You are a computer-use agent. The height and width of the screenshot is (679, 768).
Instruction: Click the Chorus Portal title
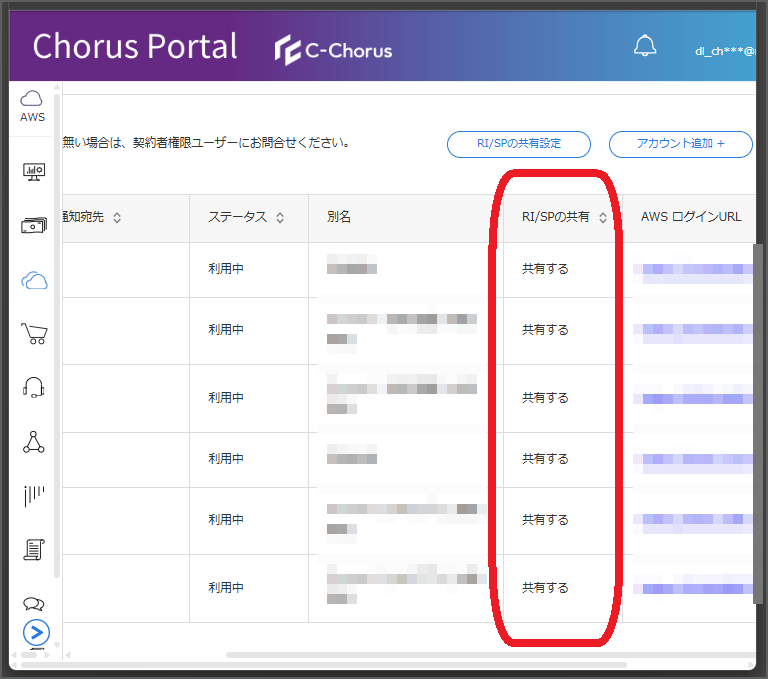pos(135,47)
